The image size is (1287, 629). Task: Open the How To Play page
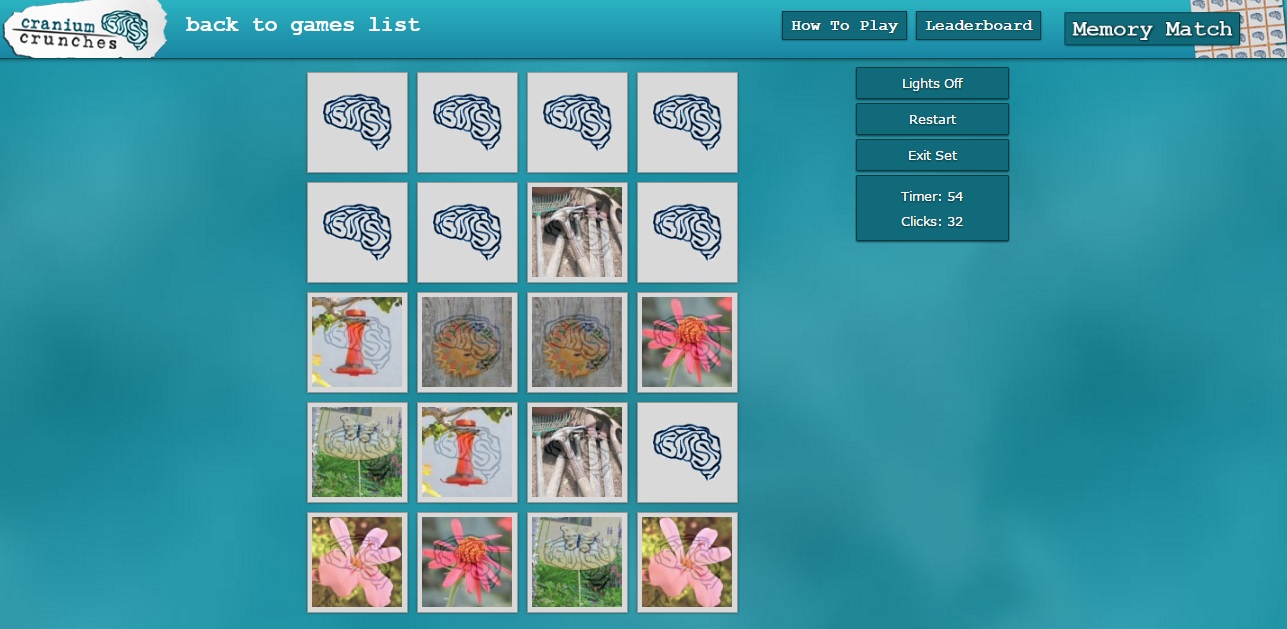tap(844, 26)
